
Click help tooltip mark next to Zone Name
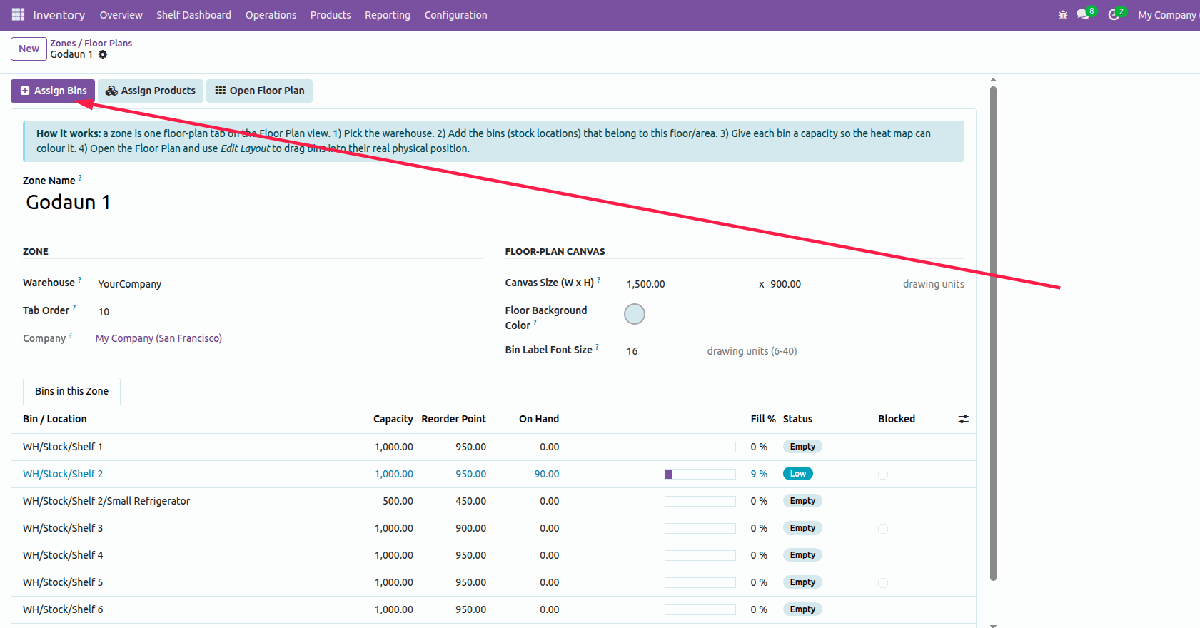click(x=80, y=178)
